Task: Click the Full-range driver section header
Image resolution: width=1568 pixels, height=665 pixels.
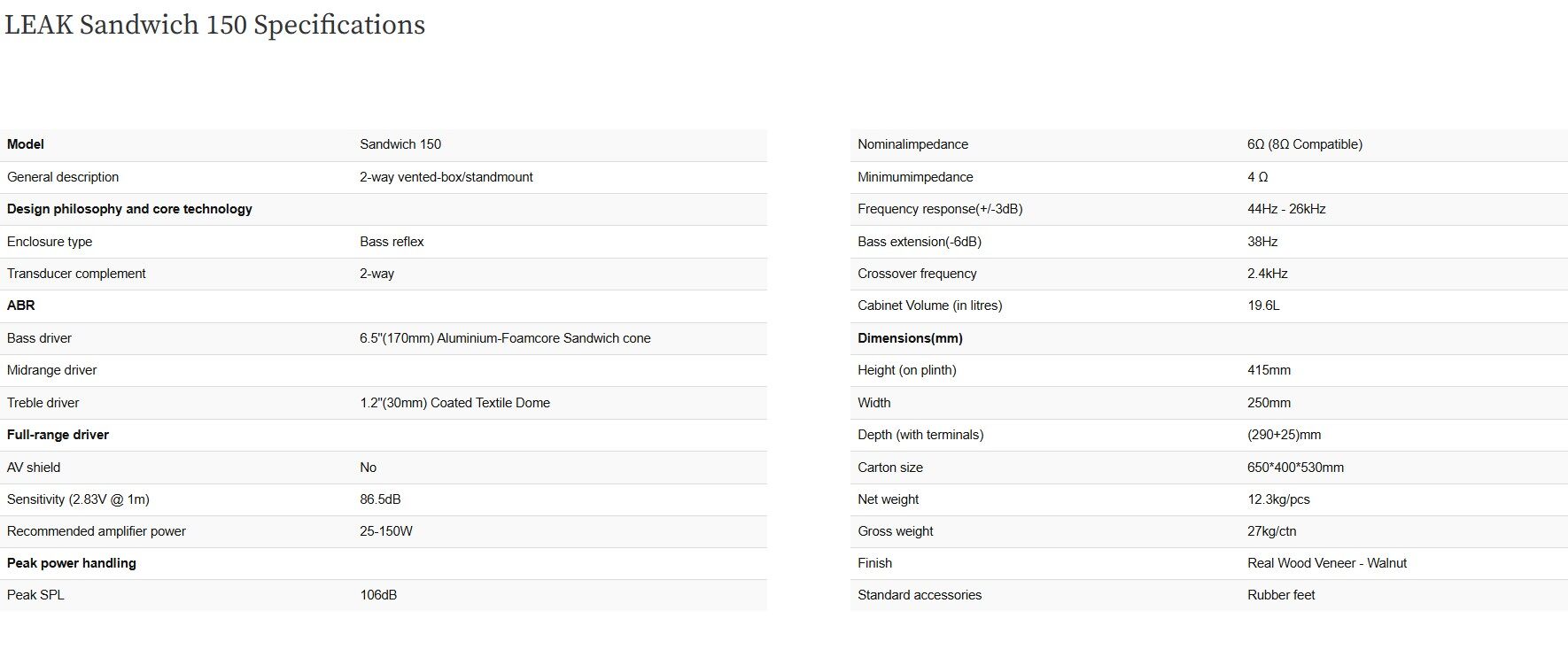Action: click(58, 435)
